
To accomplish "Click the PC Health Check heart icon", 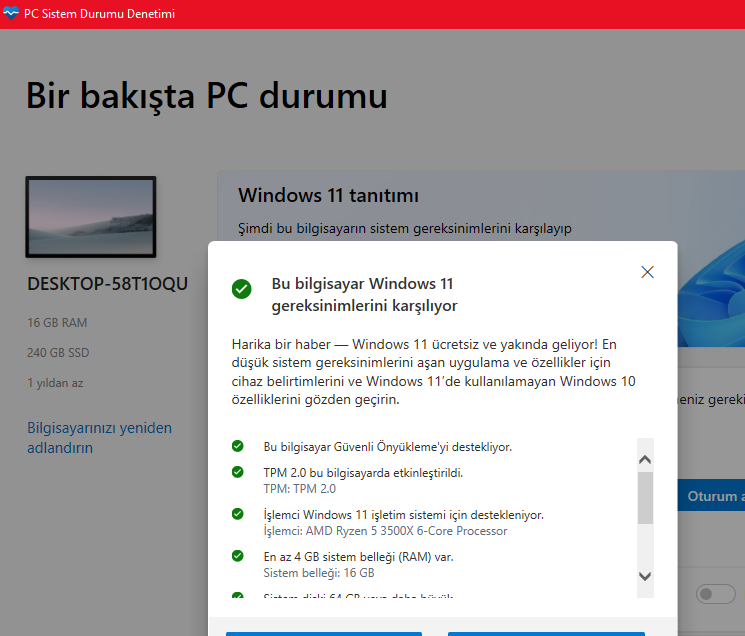I will click(10, 13).
